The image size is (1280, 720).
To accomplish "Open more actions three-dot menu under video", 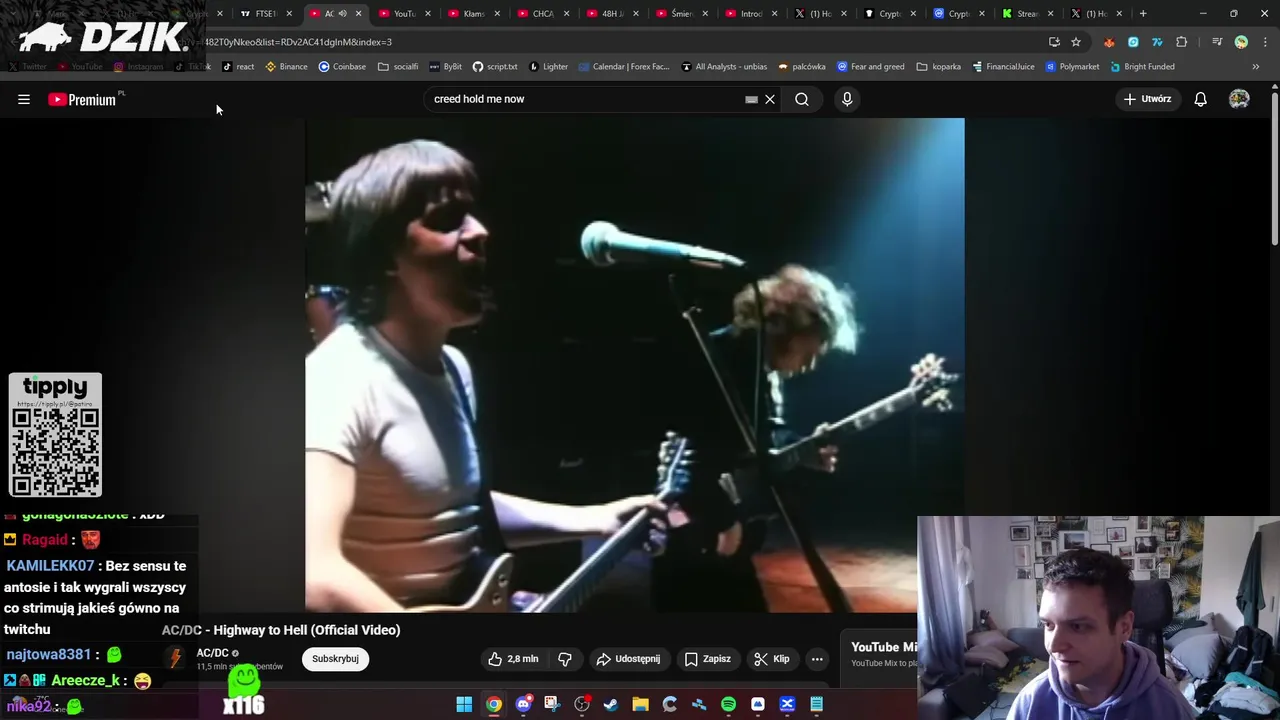I will click(x=817, y=659).
